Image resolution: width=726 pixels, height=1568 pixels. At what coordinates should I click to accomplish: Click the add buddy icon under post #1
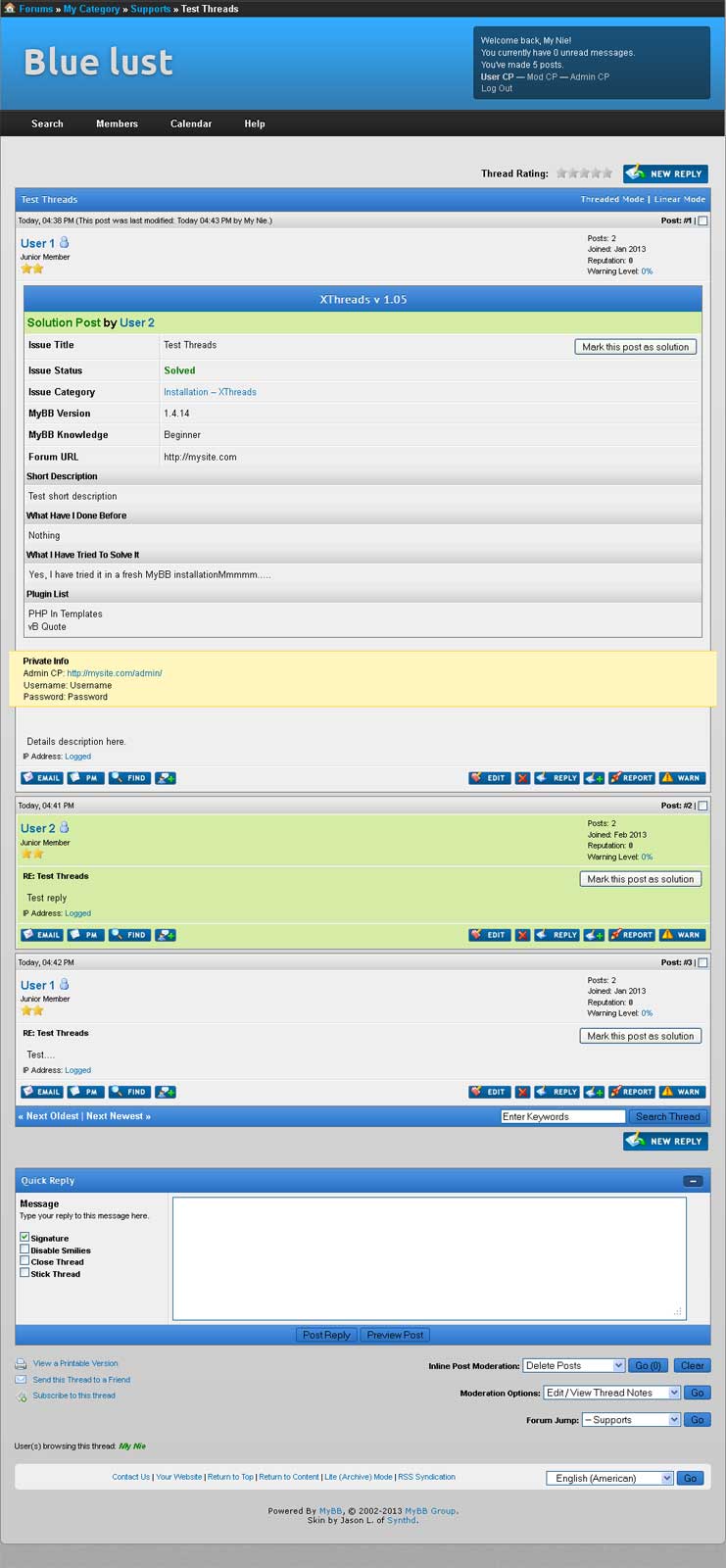tap(166, 778)
